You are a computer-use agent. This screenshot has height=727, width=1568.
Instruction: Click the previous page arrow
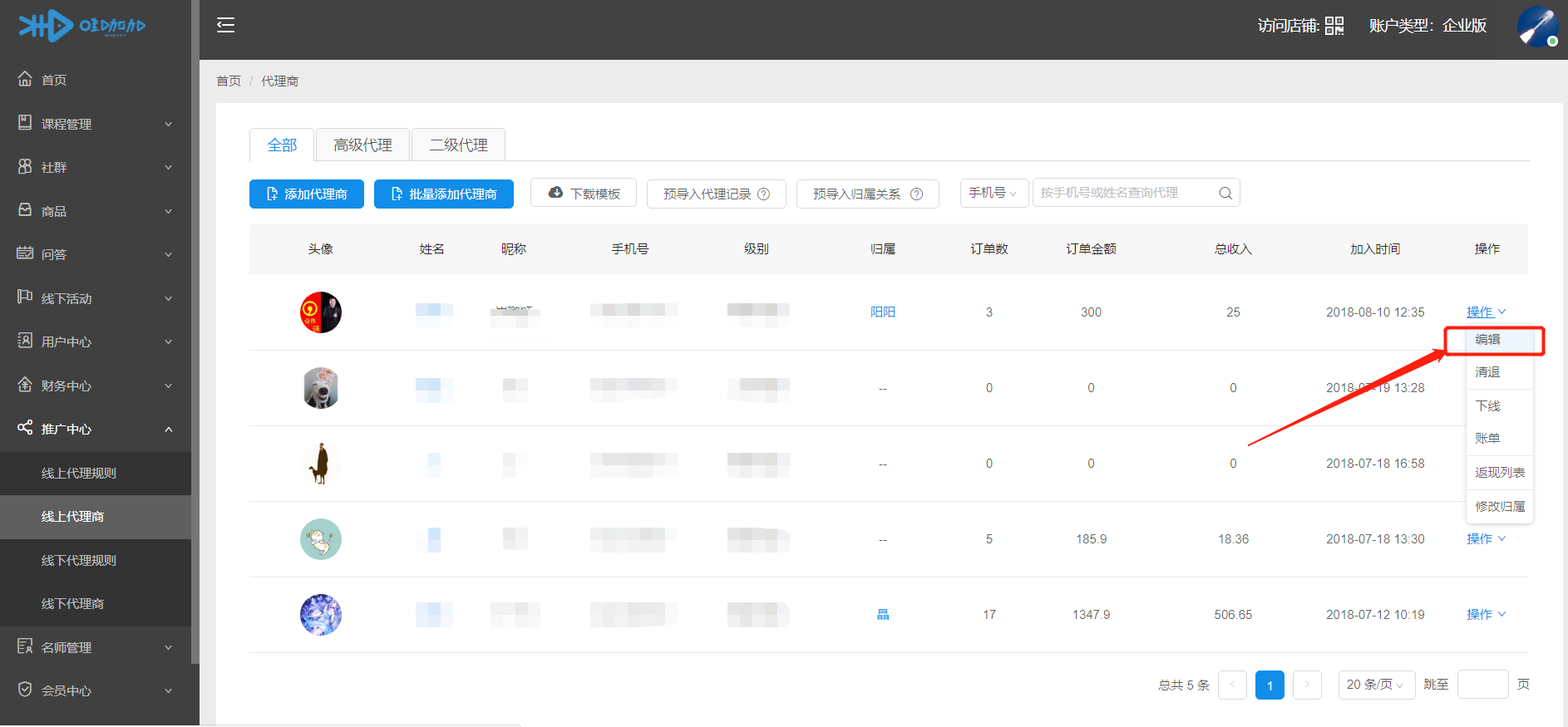1232,685
